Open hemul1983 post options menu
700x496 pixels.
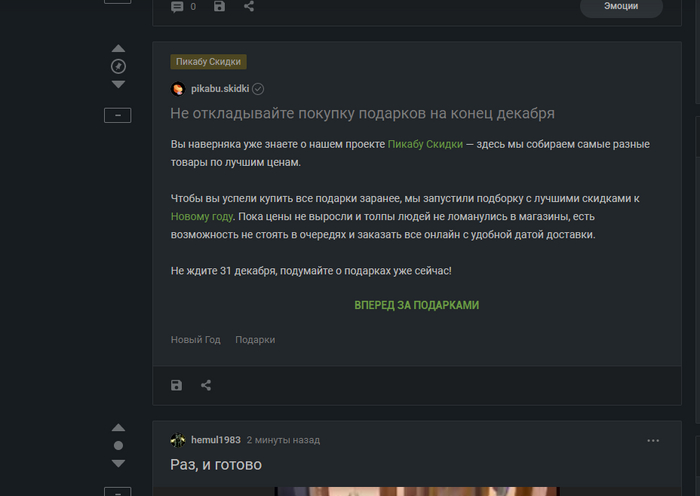pos(653,441)
